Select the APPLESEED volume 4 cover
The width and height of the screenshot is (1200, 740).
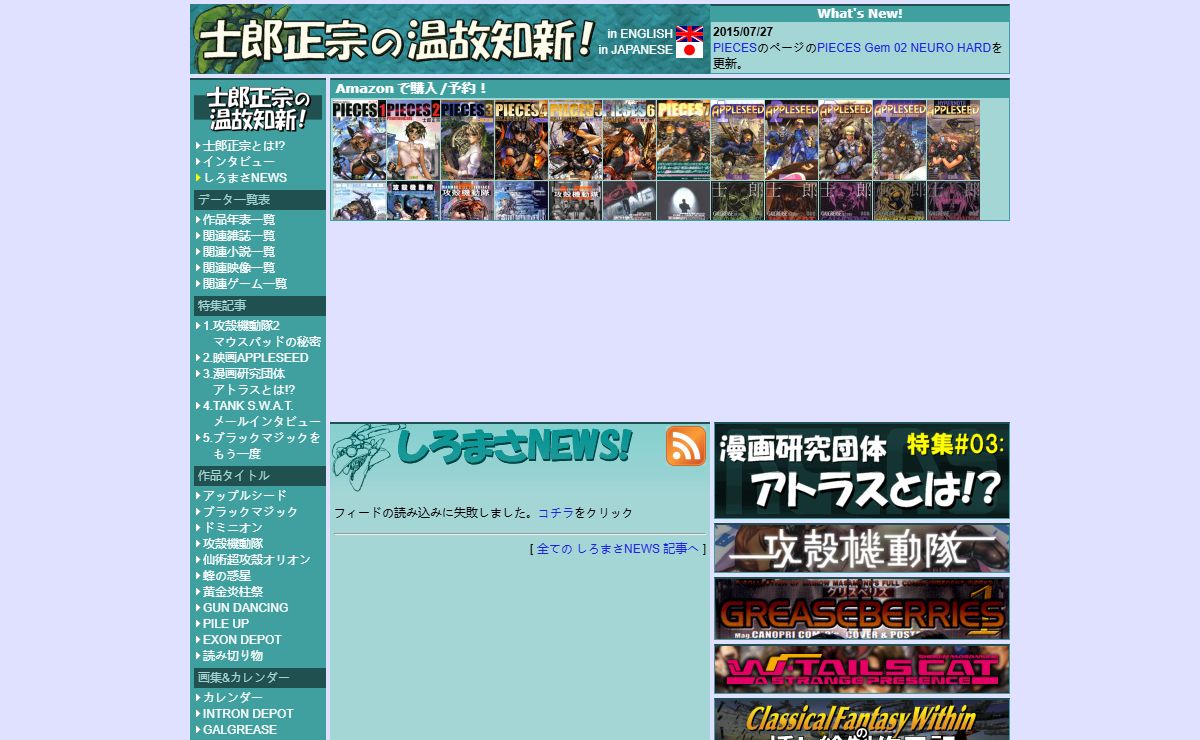click(x=899, y=140)
